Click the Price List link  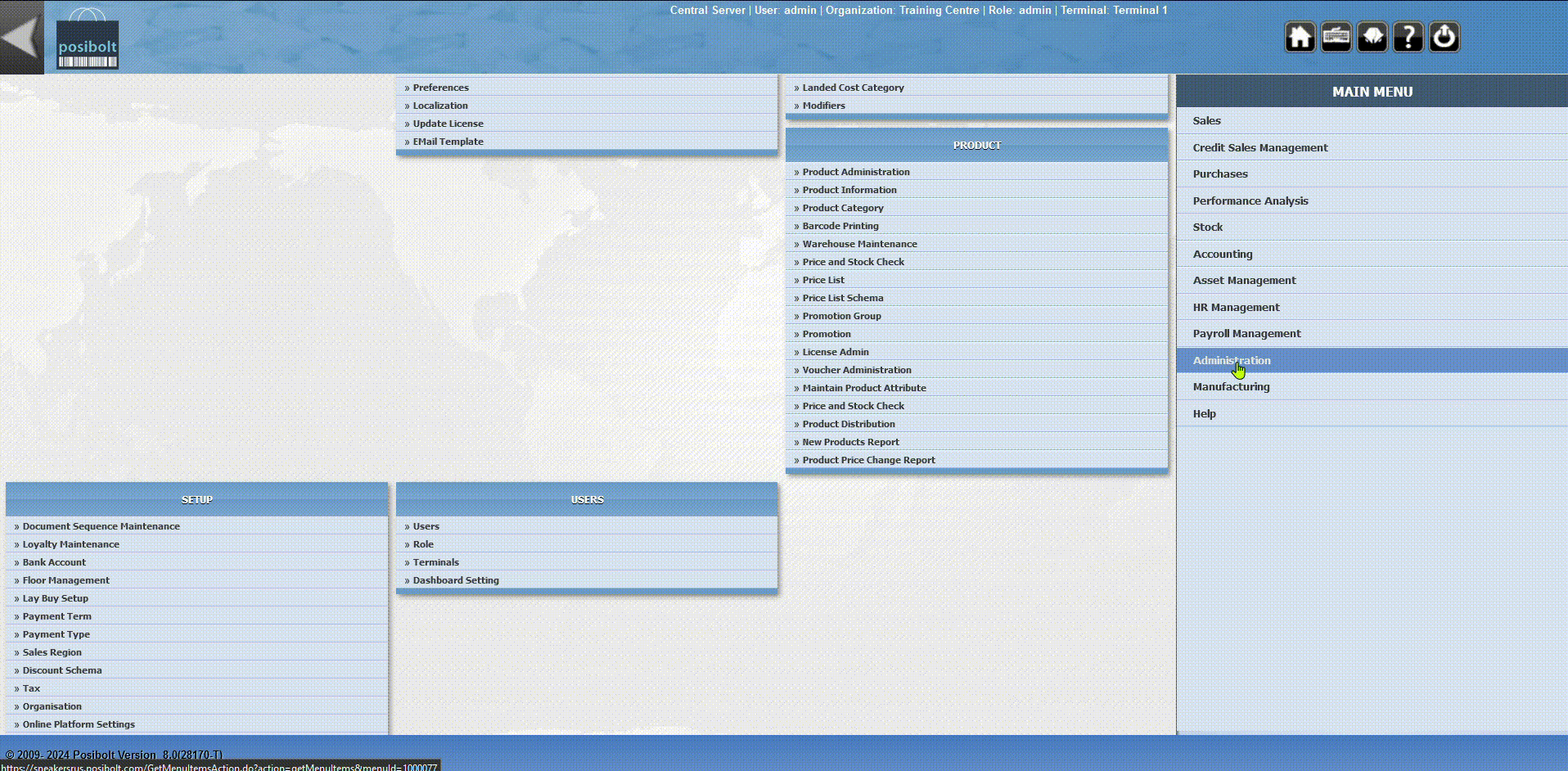823,280
